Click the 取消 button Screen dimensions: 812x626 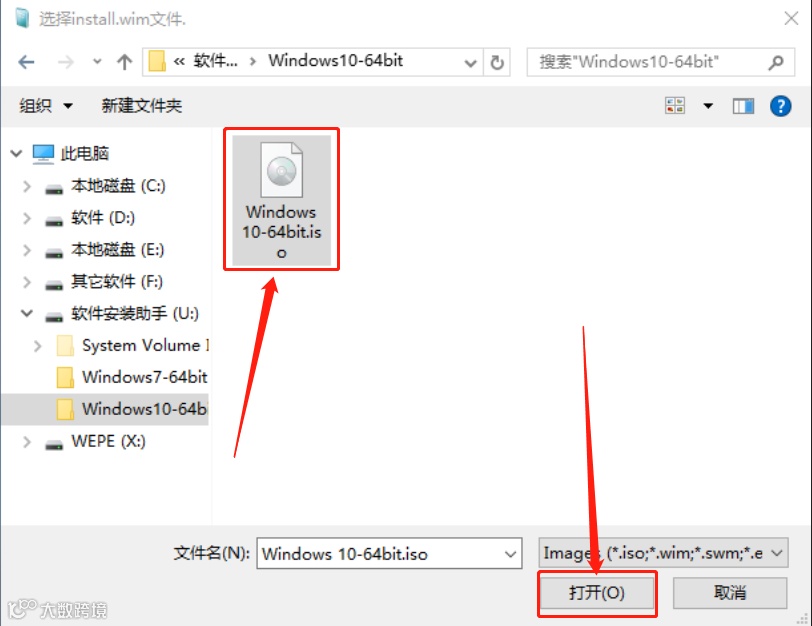click(730, 592)
